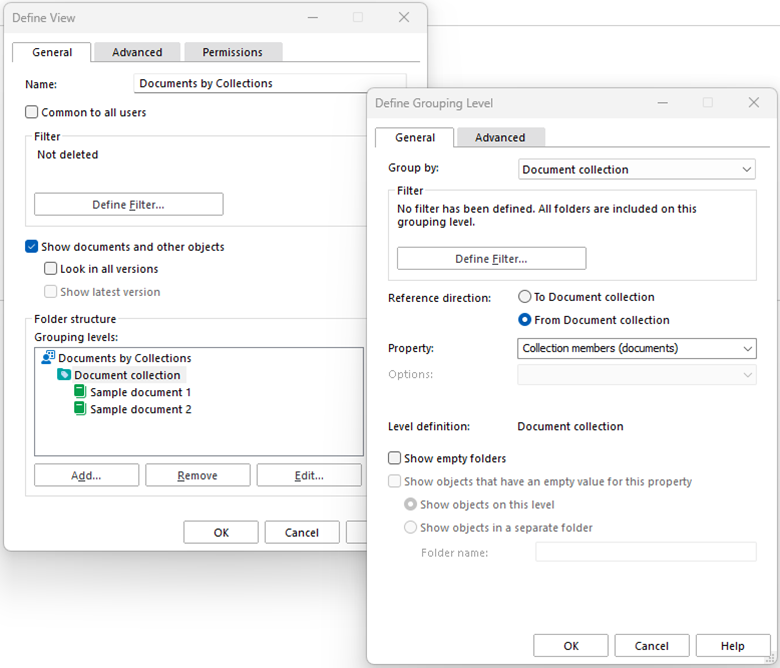The image size is (780, 668).
Task: Open the Group by dropdown
Action: click(637, 169)
